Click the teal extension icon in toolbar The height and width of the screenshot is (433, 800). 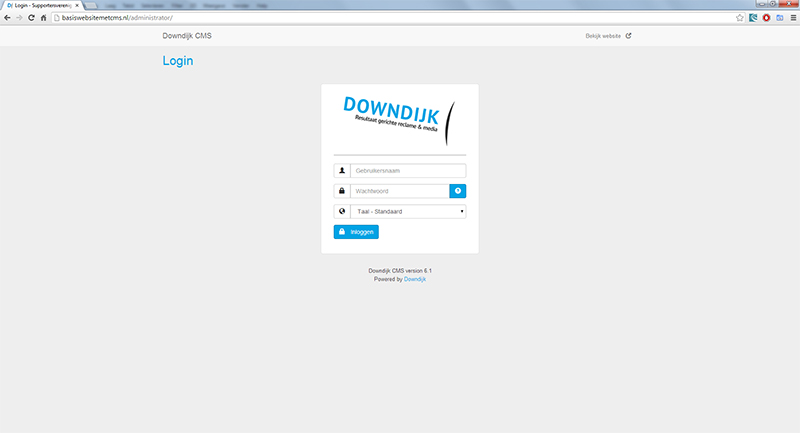point(753,18)
